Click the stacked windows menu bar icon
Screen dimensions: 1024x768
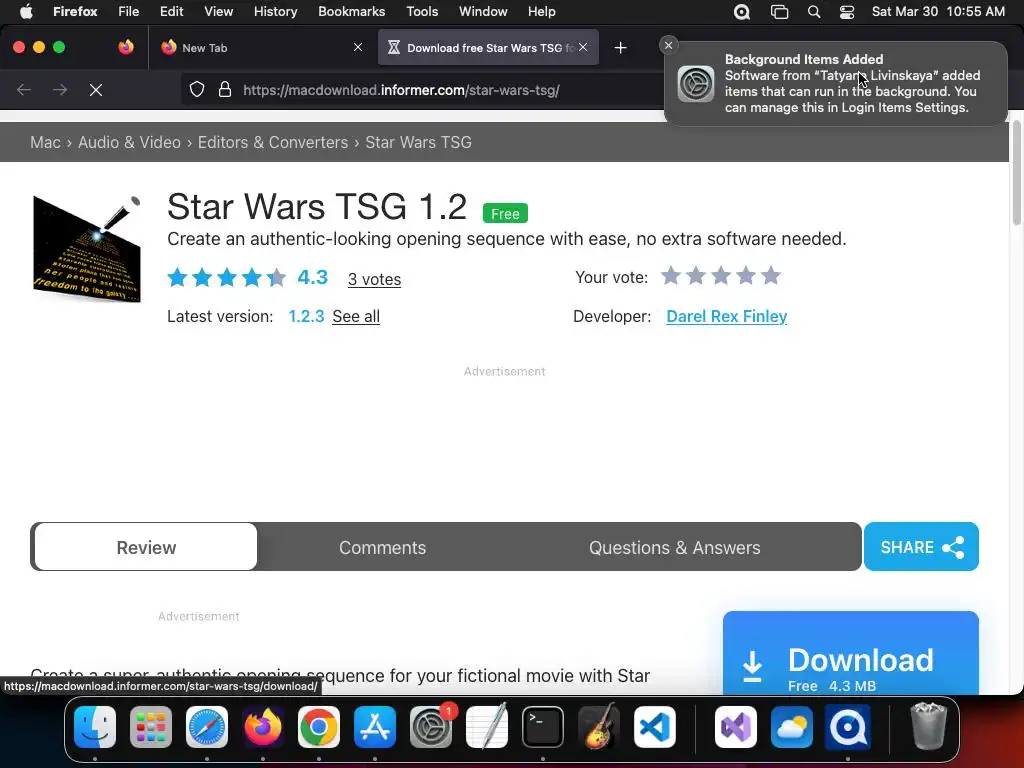tap(779, 12)
